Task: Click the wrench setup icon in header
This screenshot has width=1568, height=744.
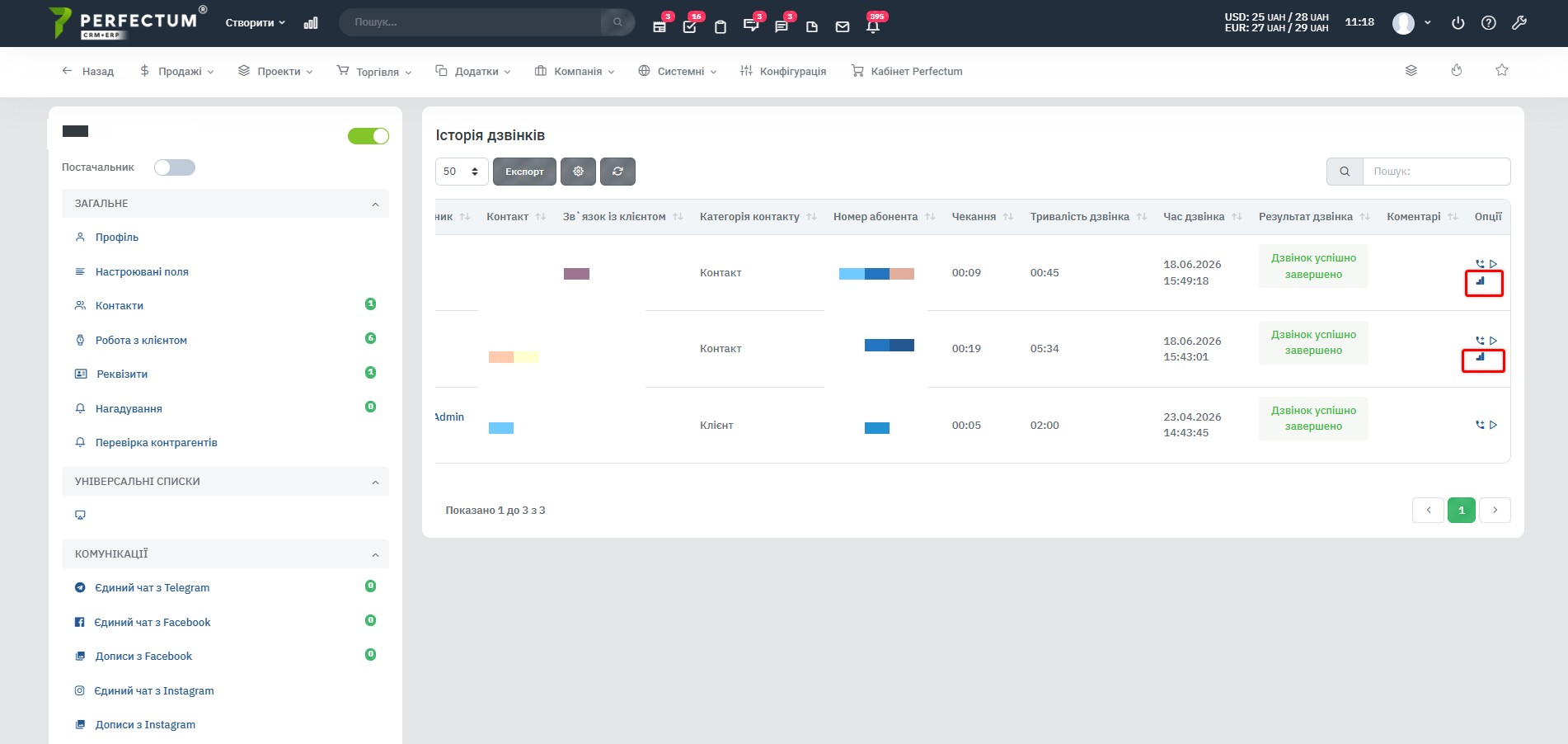Action: tap(1519, 23)
